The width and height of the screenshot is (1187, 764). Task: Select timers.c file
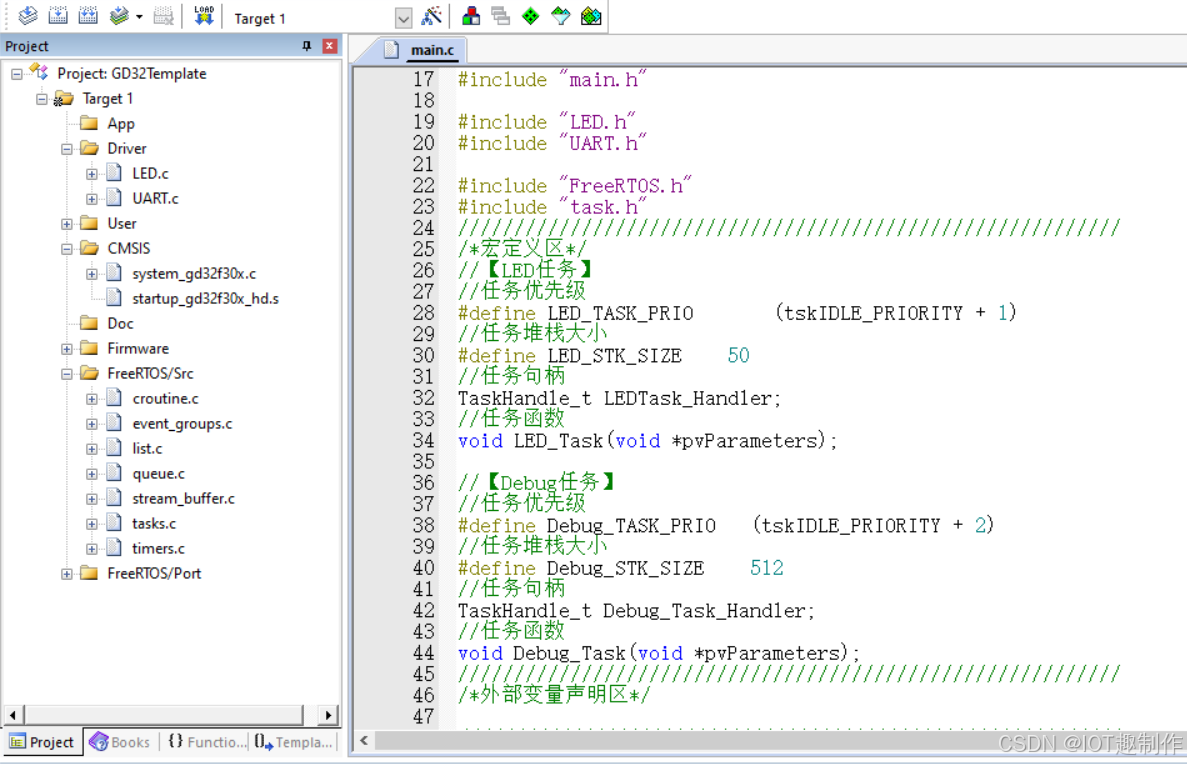[x=158, y=548]
